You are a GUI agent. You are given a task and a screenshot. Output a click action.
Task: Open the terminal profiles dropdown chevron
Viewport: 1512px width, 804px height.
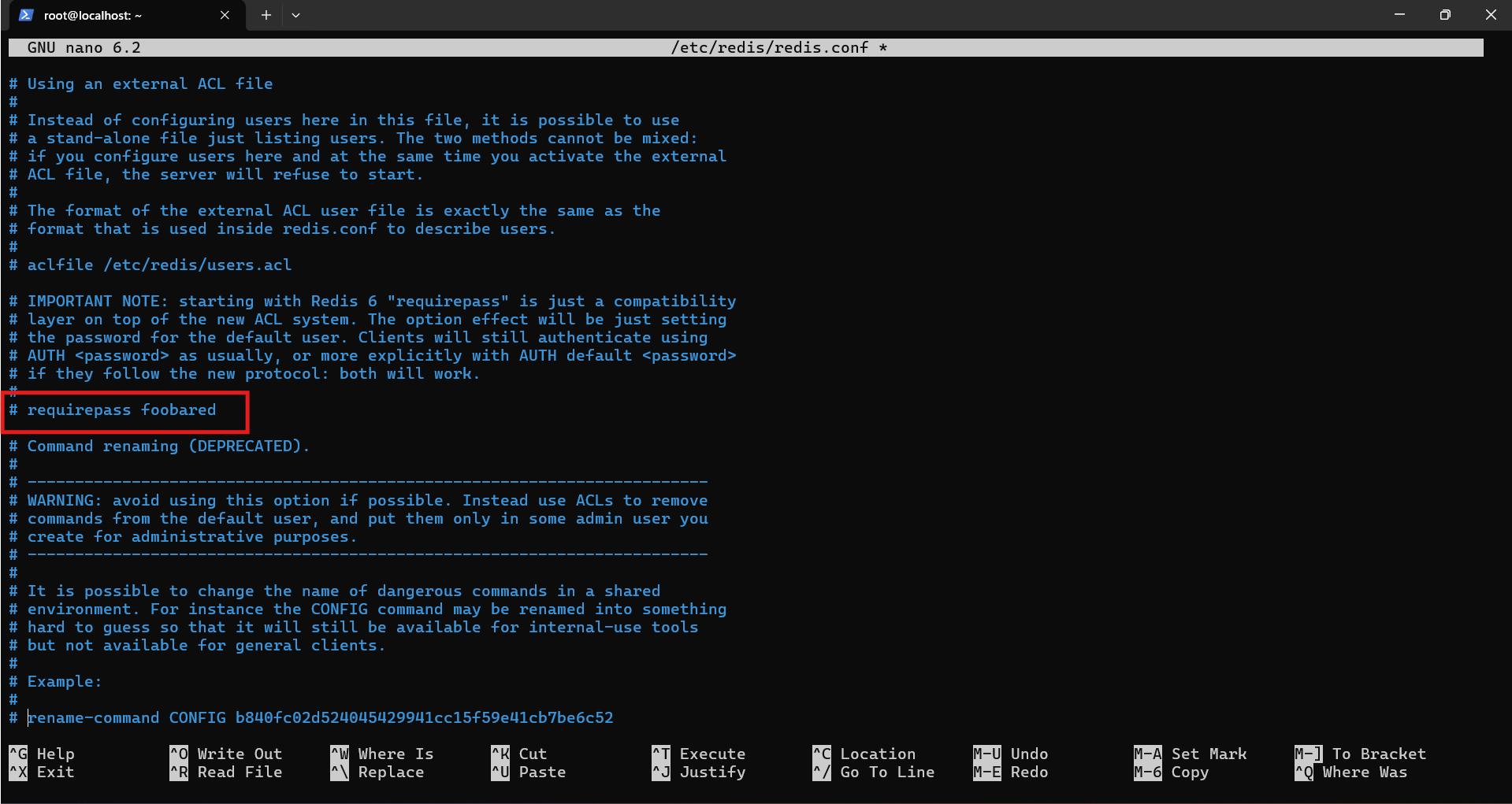click(x=296, y=15)
